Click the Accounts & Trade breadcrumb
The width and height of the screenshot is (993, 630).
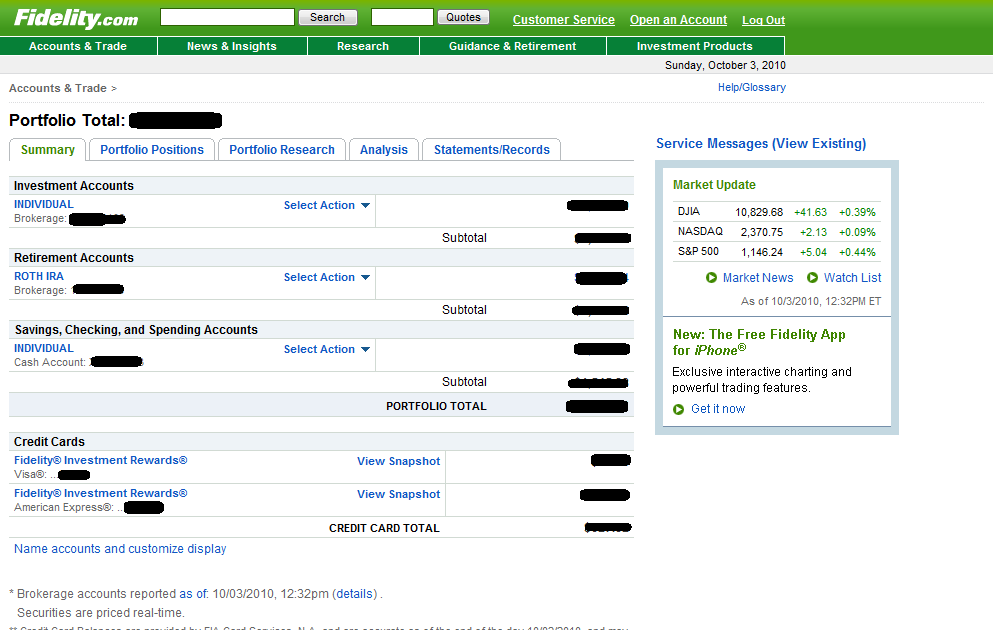point(58,88)
